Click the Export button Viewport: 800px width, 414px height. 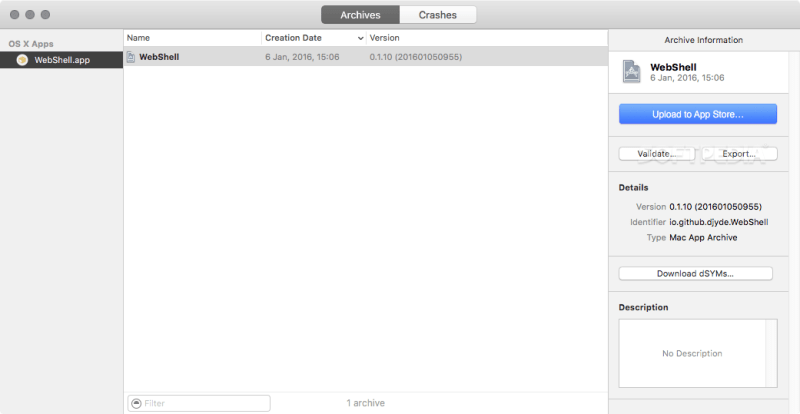pyautogui.click(x=739, y=154)
